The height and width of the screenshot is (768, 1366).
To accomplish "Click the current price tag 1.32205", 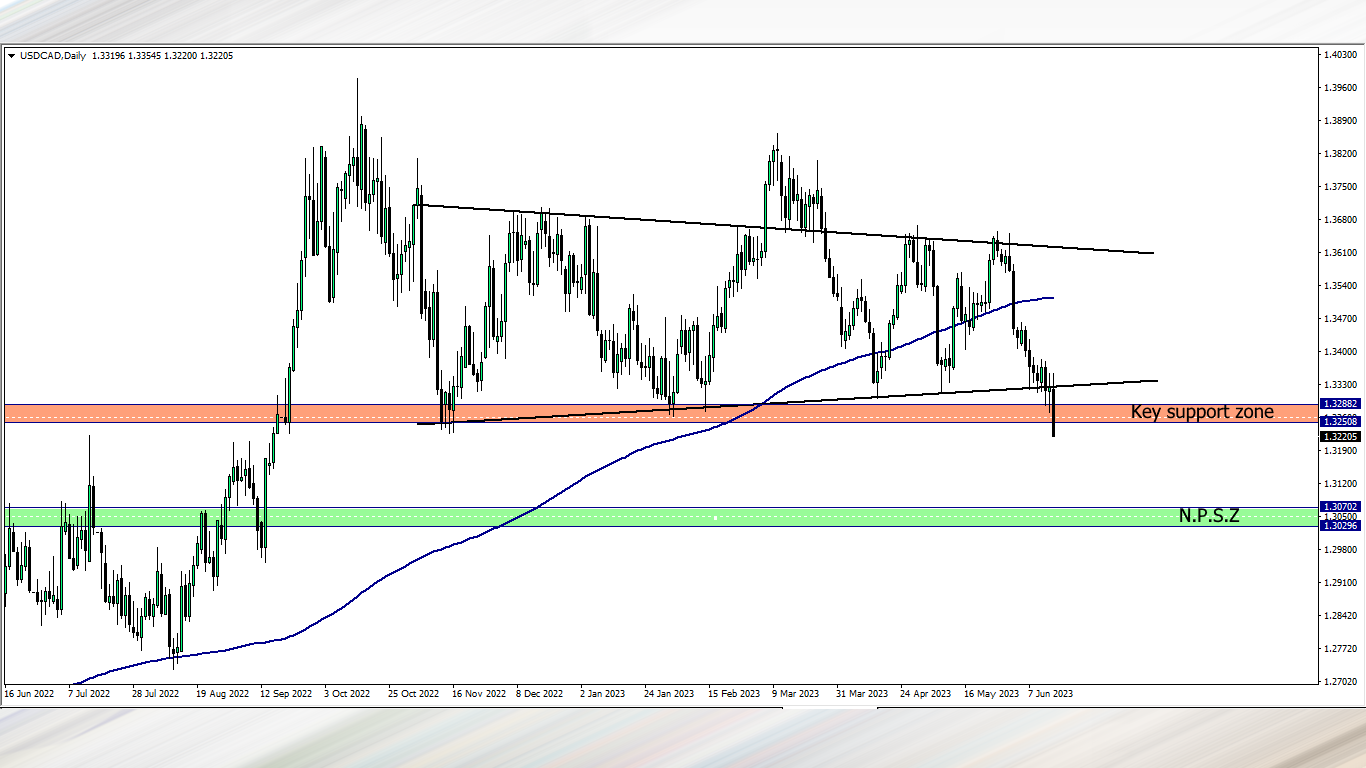I will point(1339,436).
